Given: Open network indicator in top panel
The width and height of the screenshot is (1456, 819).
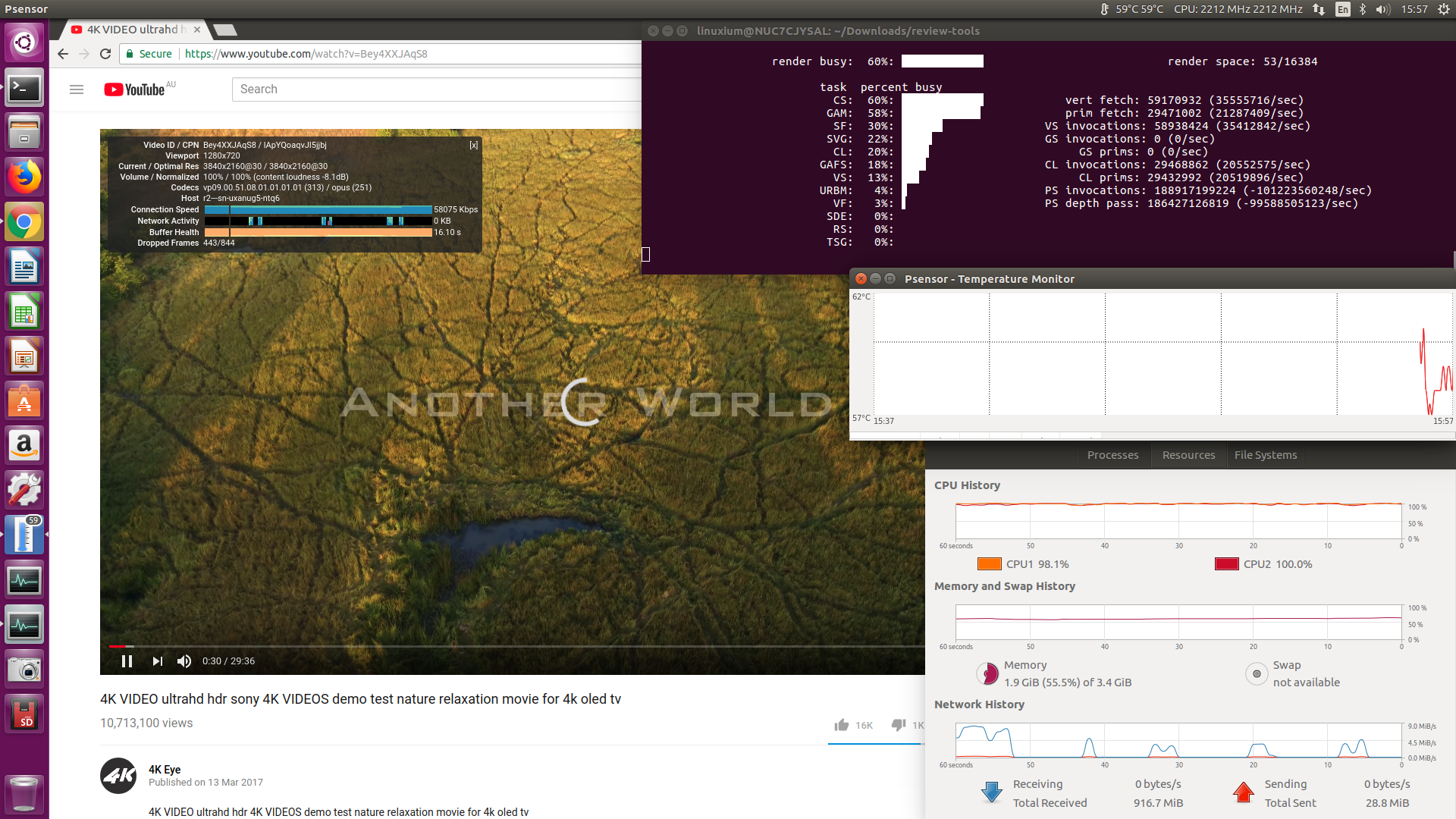Looking at the screenshot, I should tap(1319, 9).
